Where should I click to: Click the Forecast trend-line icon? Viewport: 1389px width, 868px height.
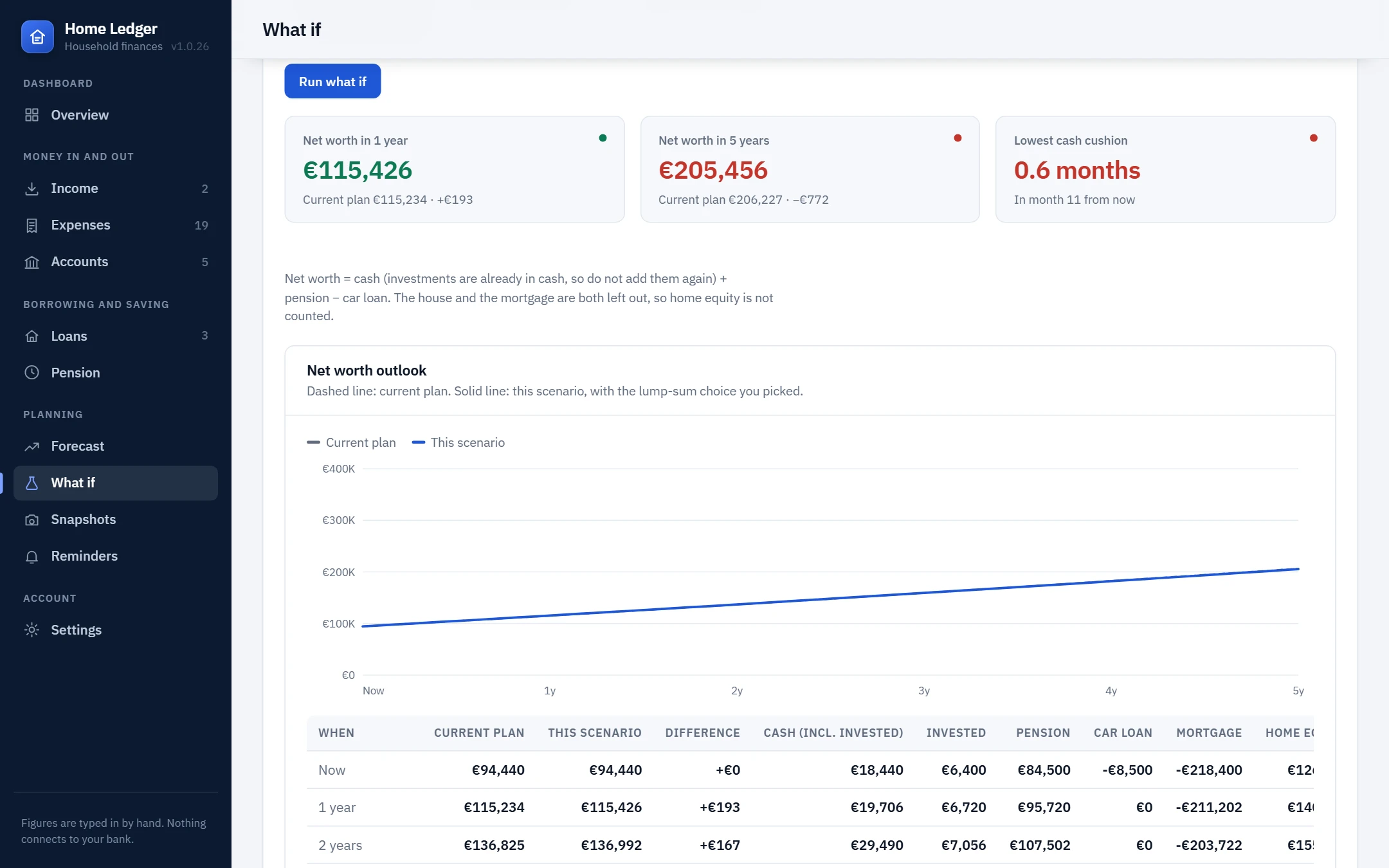coord(32,446)
